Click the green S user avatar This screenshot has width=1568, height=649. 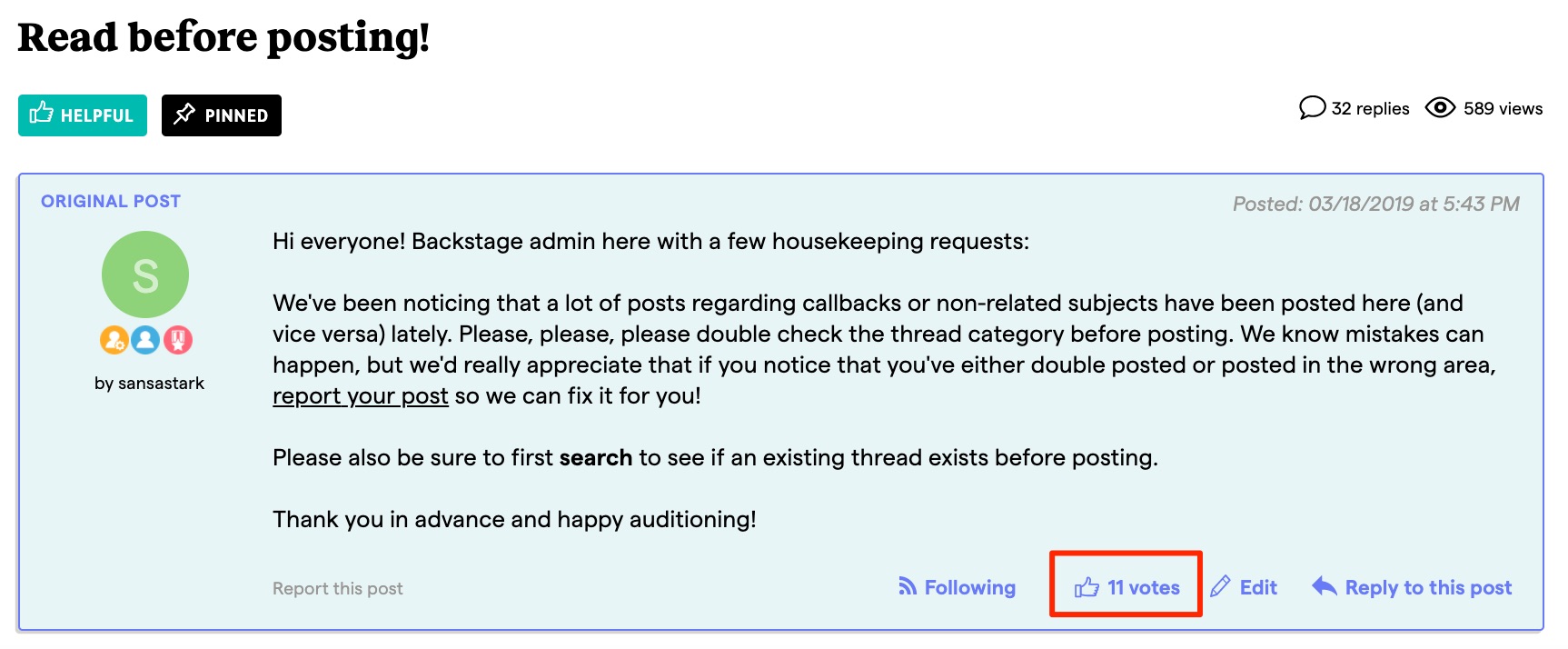(145, 275)
